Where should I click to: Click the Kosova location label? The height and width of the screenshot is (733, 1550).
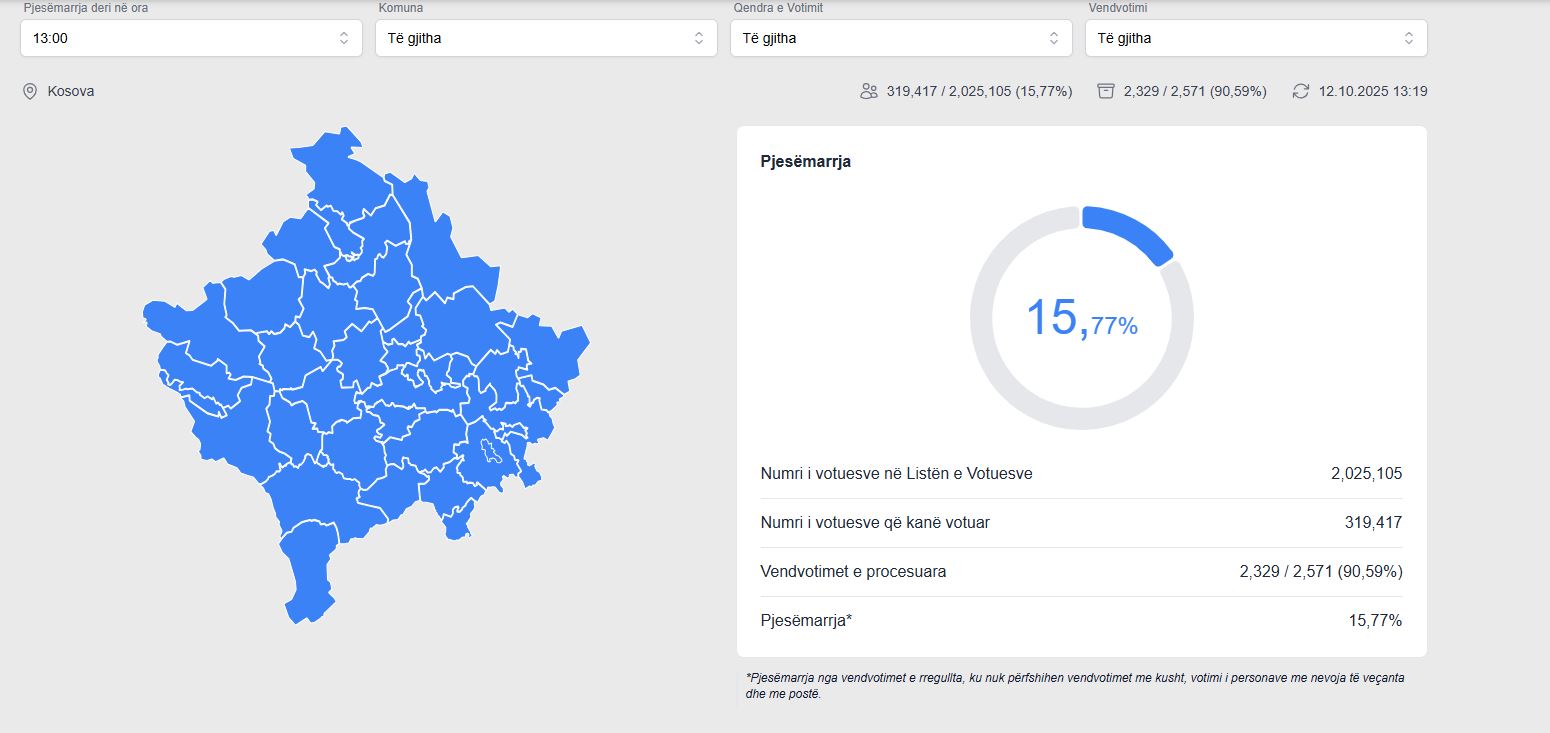click(71, 91)
